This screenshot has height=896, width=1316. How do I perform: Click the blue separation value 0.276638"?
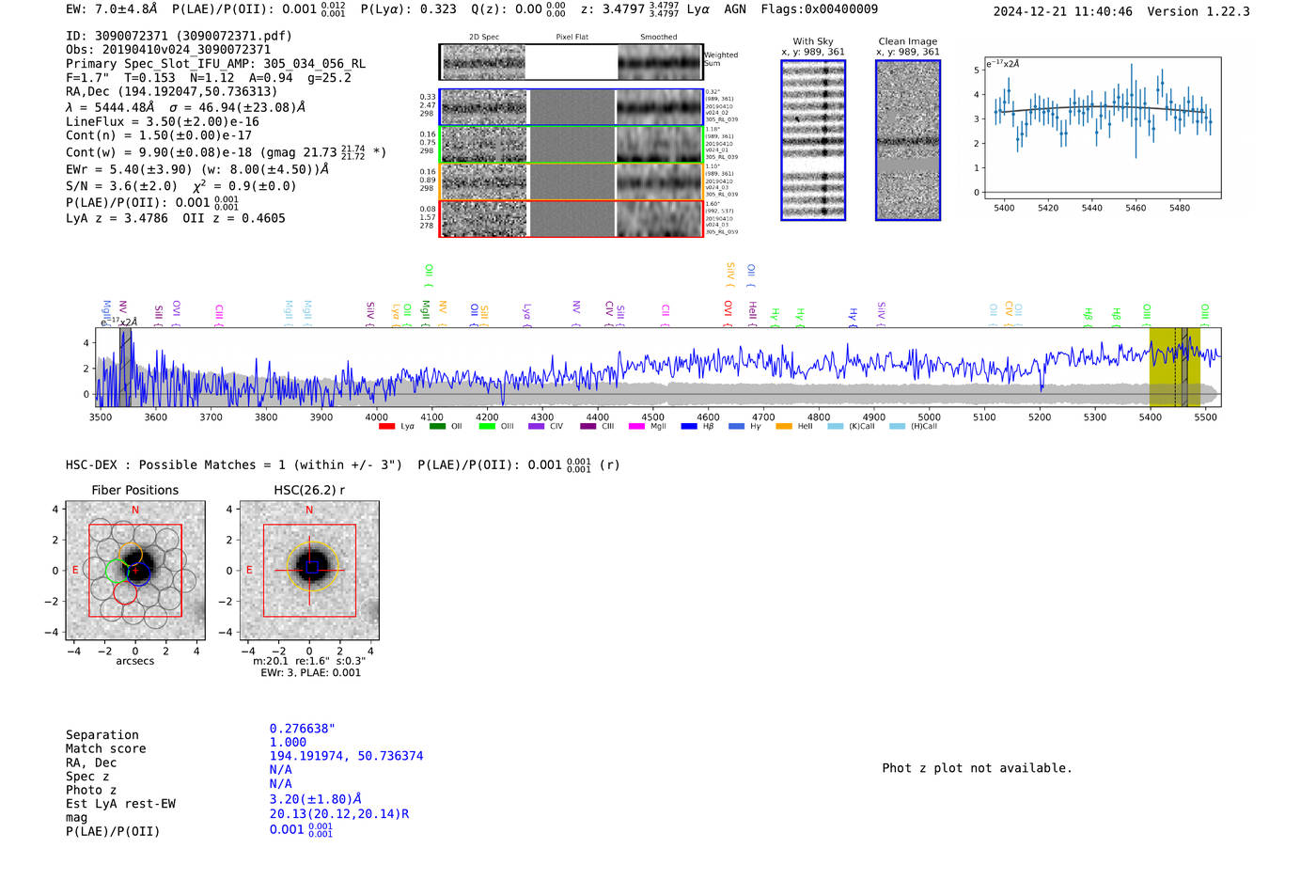(x=302, y=729)
